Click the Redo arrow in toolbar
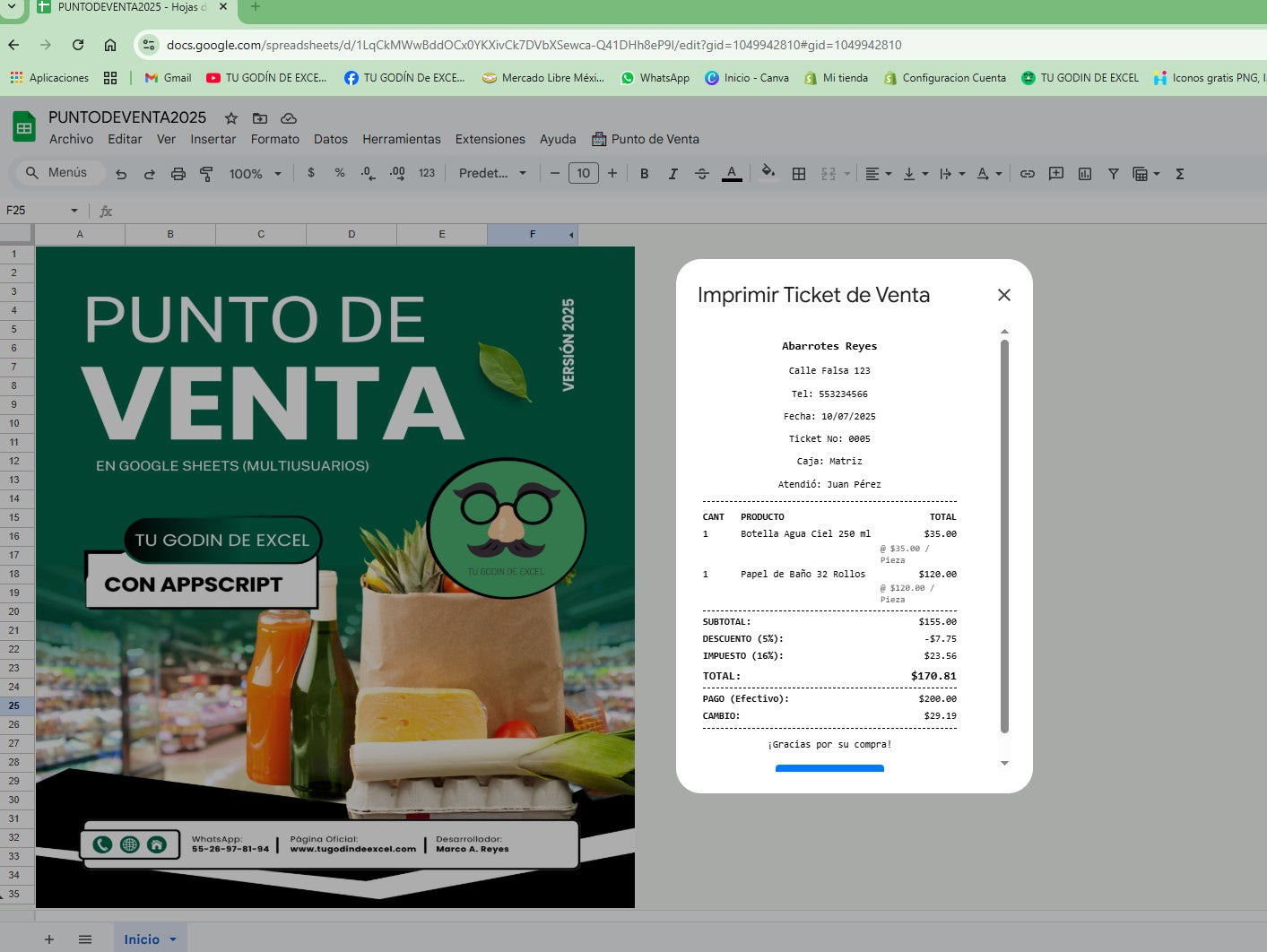Screen dimensions: 1267x952 coord(150,174)
